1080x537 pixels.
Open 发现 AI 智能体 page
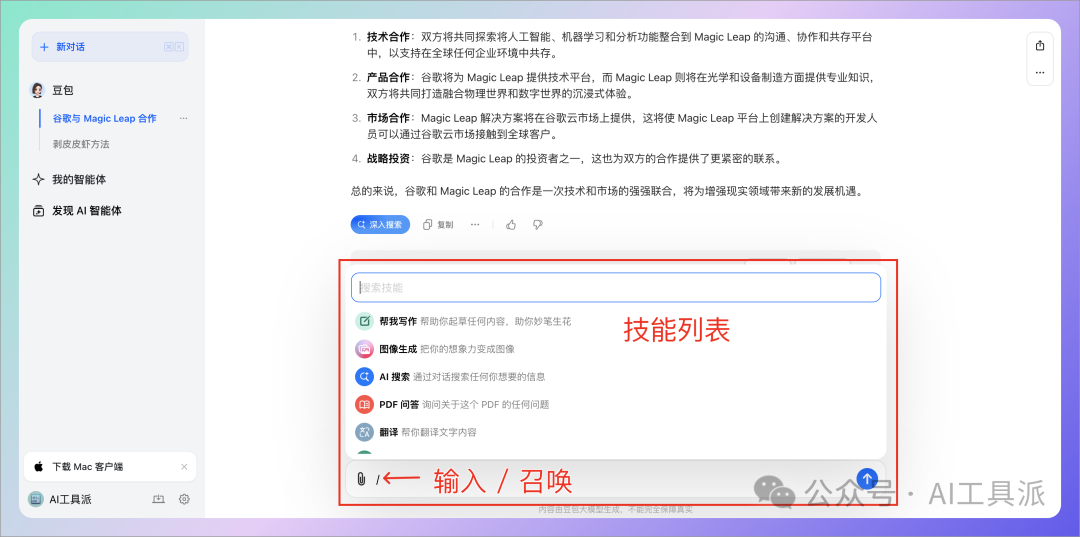[87, 211]
